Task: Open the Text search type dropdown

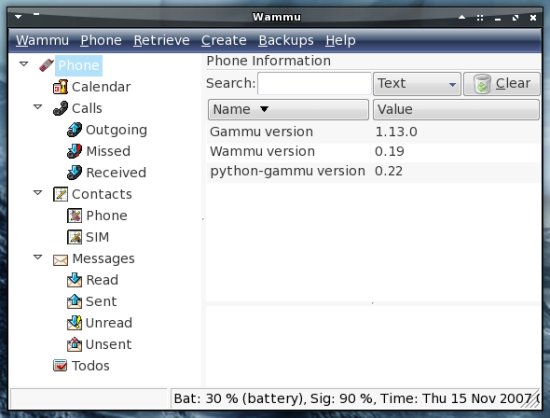Action: 417,84
